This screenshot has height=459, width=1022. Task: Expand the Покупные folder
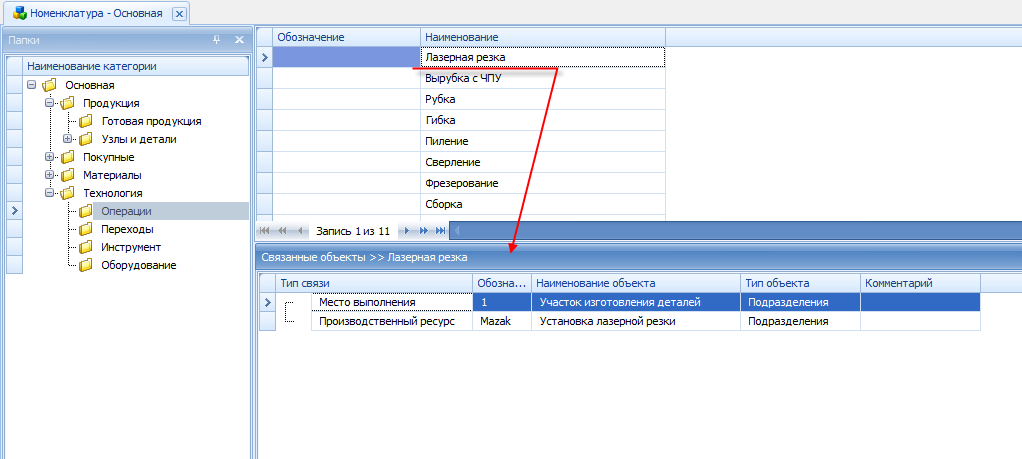coord(49,157)
